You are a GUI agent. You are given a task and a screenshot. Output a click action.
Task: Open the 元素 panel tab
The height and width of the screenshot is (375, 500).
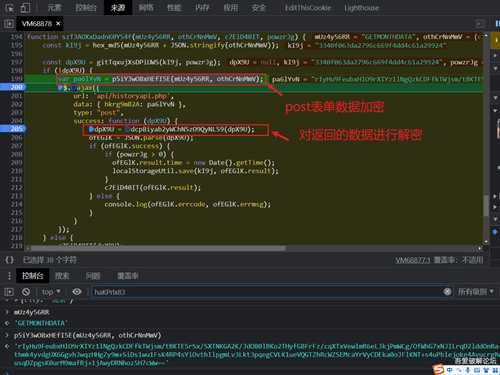click(x=54, y=8)
